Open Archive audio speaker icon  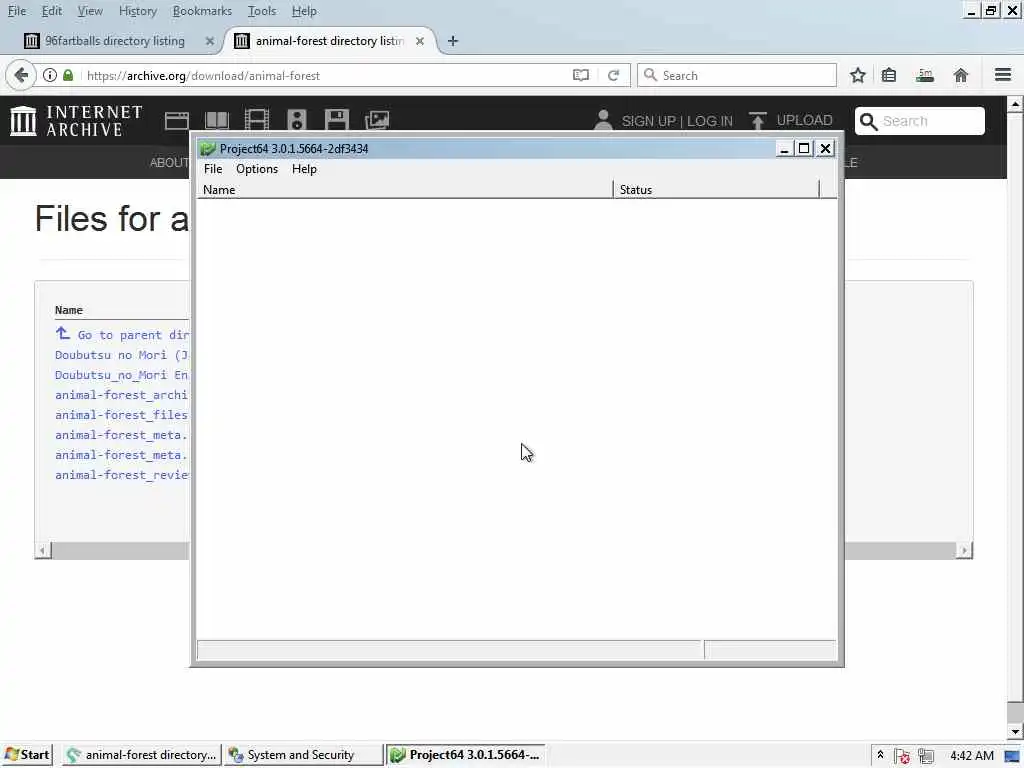point(296,120)
